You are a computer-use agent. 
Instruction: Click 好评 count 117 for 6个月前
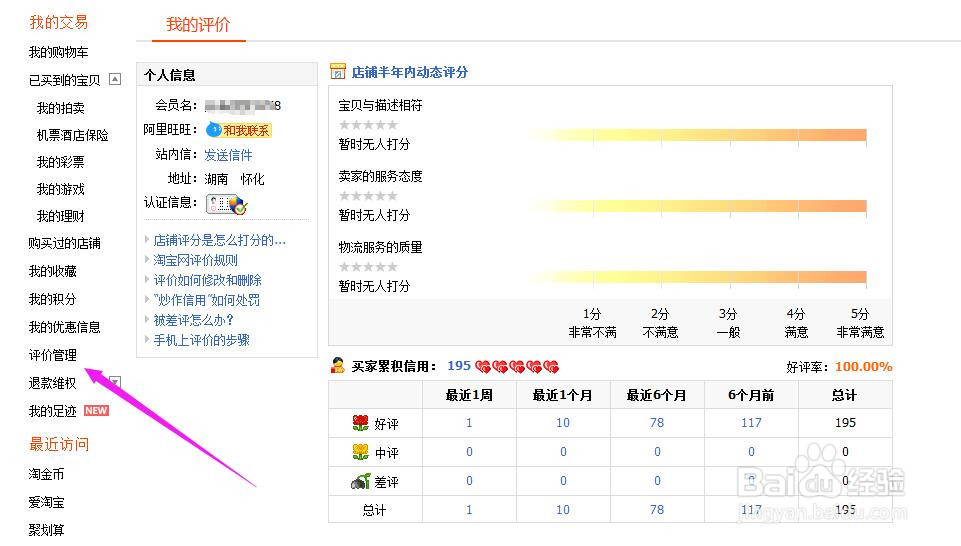(751, 422)
